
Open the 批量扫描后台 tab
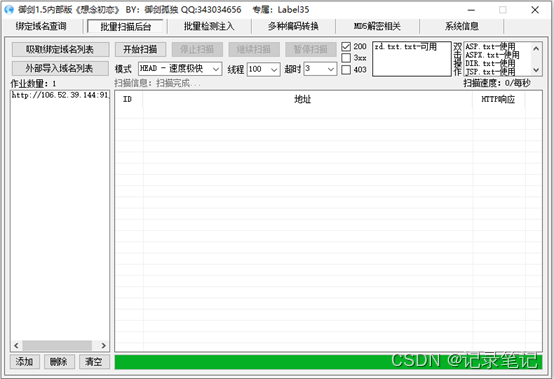(x=125, y=26)
